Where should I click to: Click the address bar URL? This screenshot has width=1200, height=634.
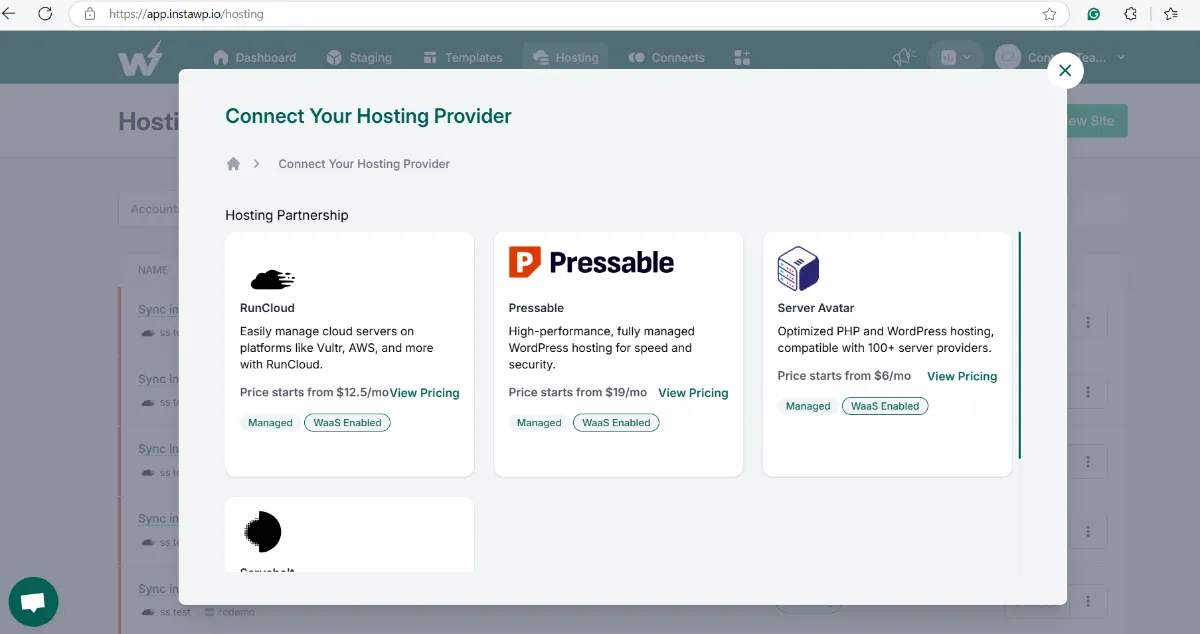click(x=186, y=15)
